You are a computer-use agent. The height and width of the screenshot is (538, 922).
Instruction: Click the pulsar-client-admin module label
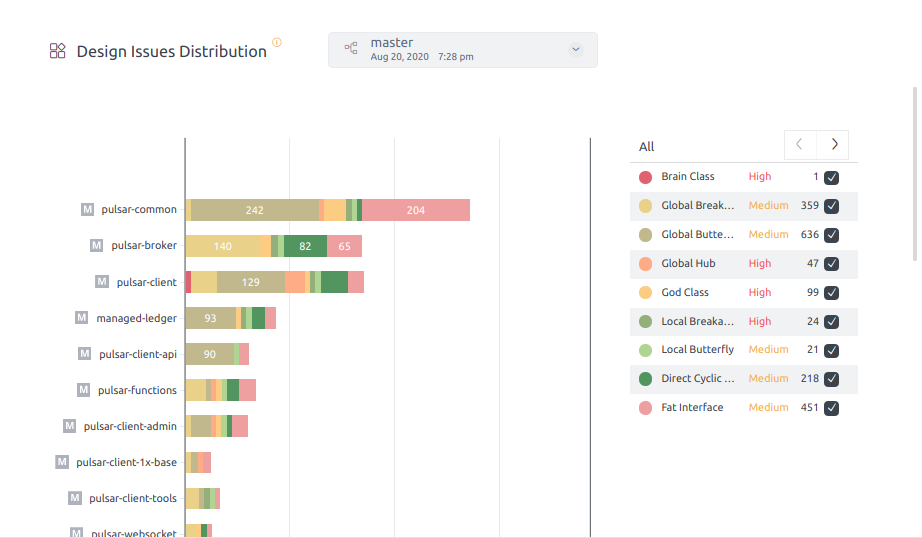[x=130, y=426]
